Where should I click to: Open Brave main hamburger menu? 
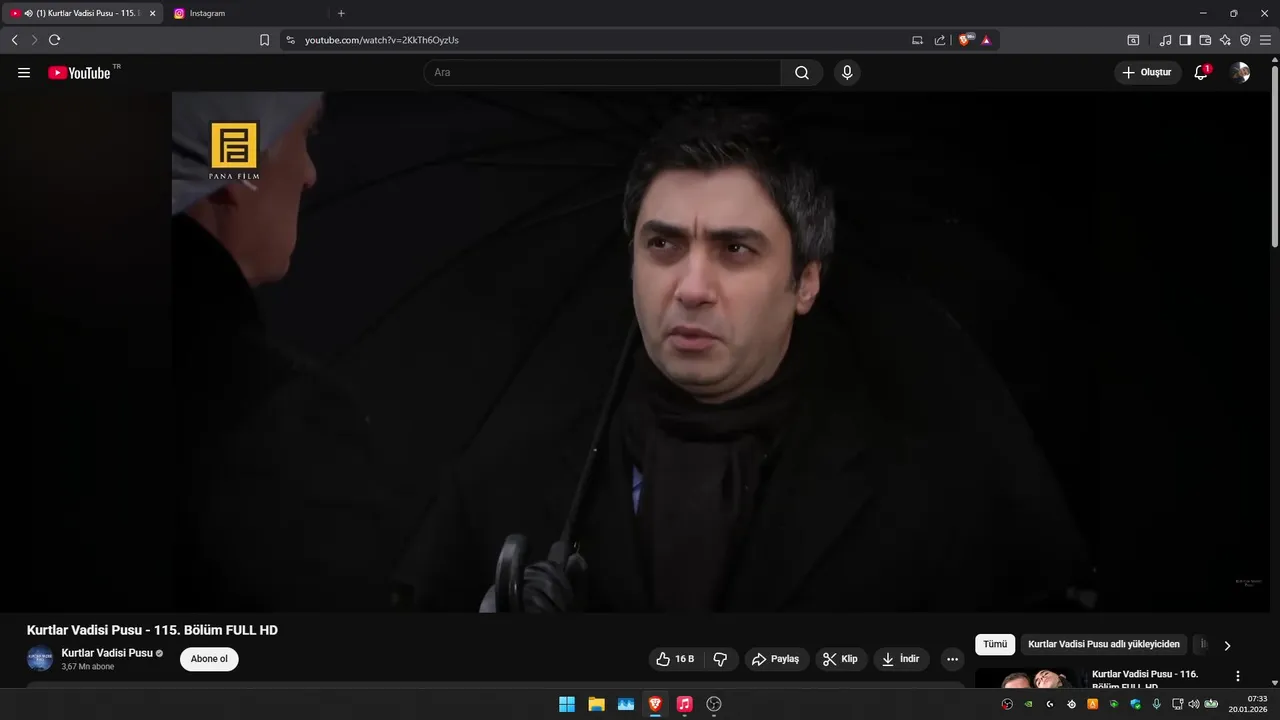(x=1265, y=40)
